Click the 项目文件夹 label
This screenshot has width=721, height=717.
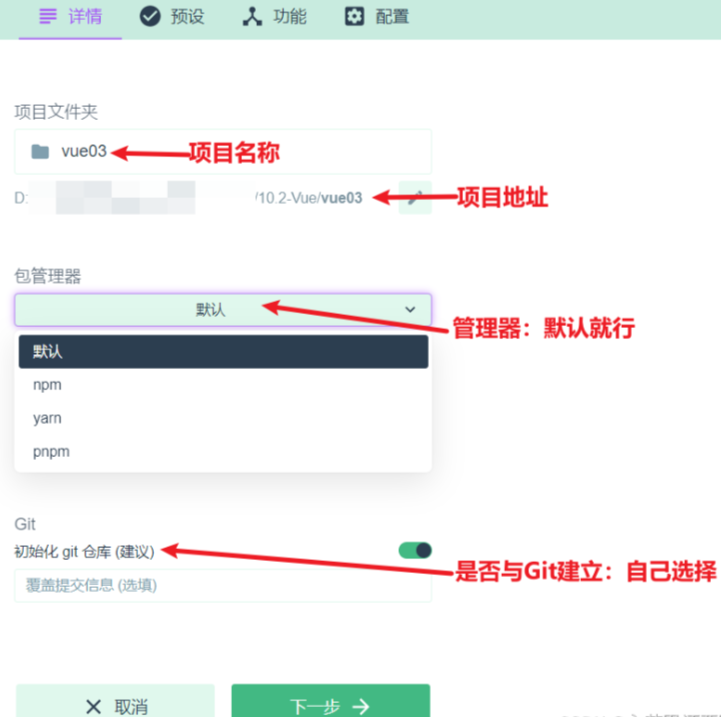(56, 112)
